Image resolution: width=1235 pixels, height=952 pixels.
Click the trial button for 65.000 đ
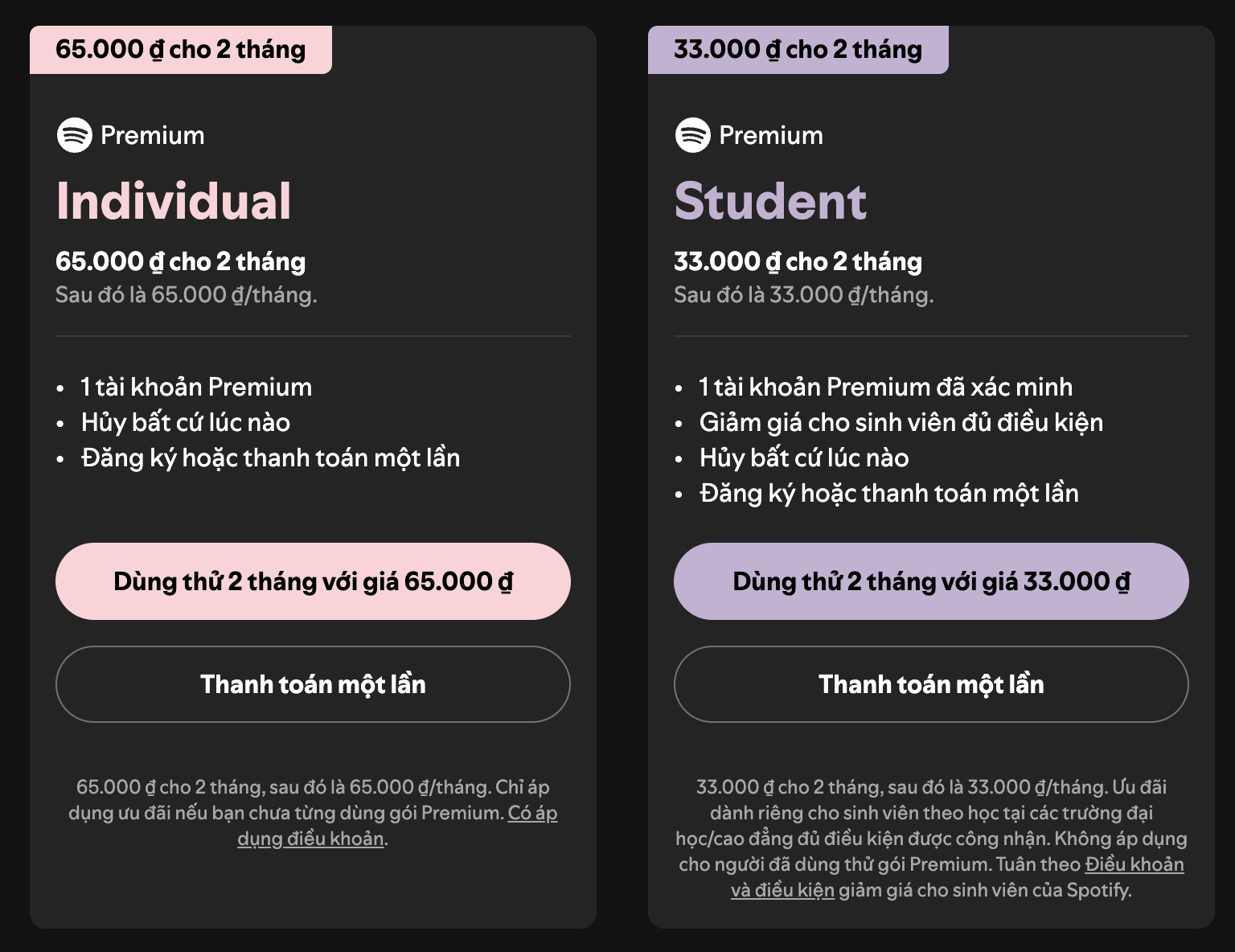(313, 581)
